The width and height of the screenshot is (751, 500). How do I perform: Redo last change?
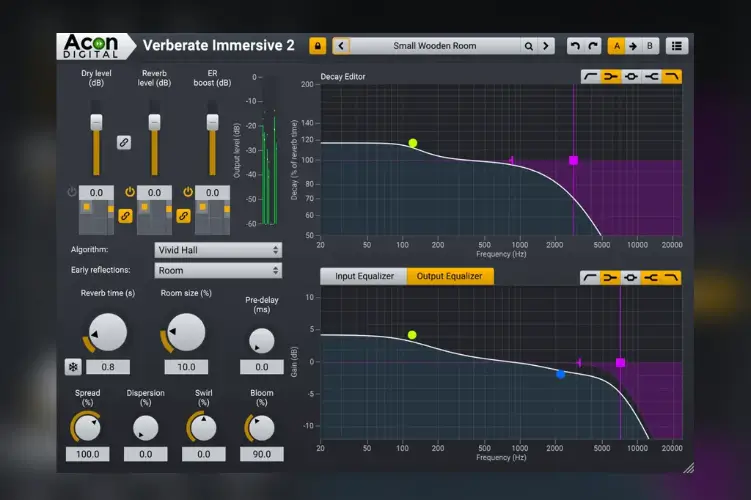tap(593, 46)
